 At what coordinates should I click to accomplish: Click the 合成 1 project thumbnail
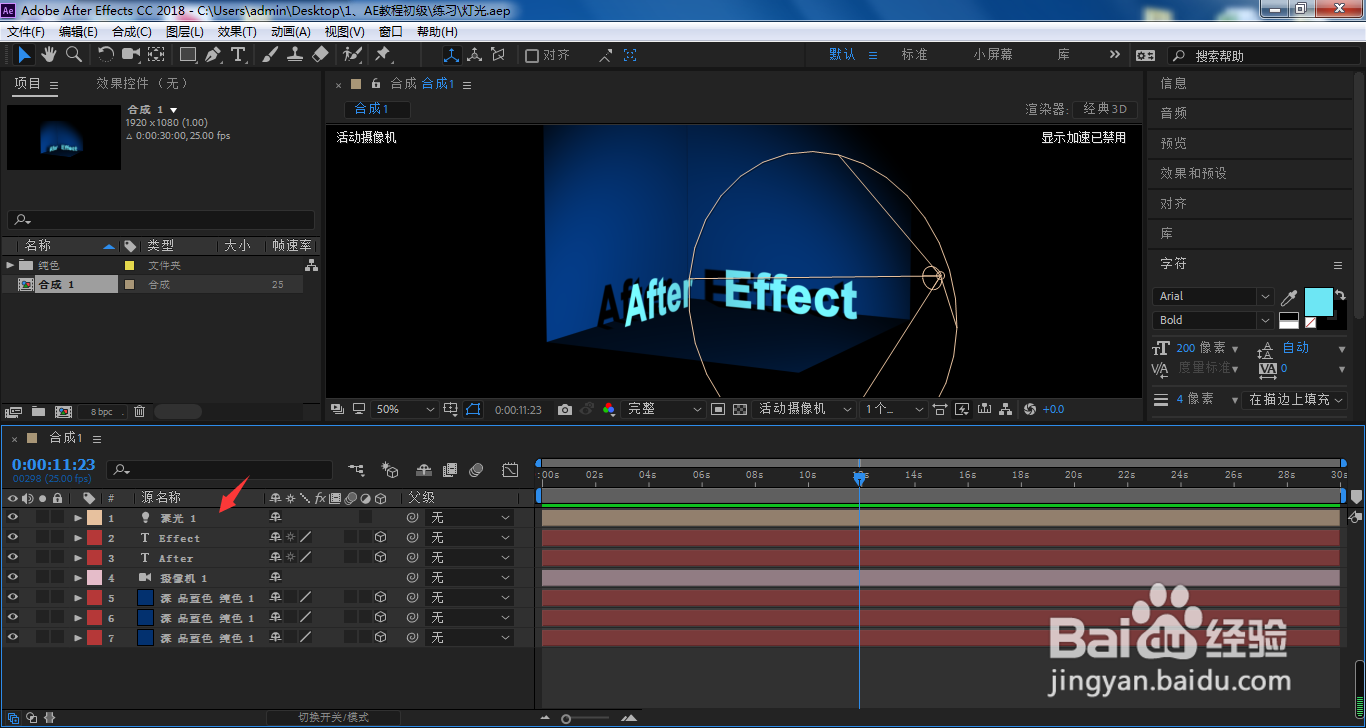tap(63, 136)
